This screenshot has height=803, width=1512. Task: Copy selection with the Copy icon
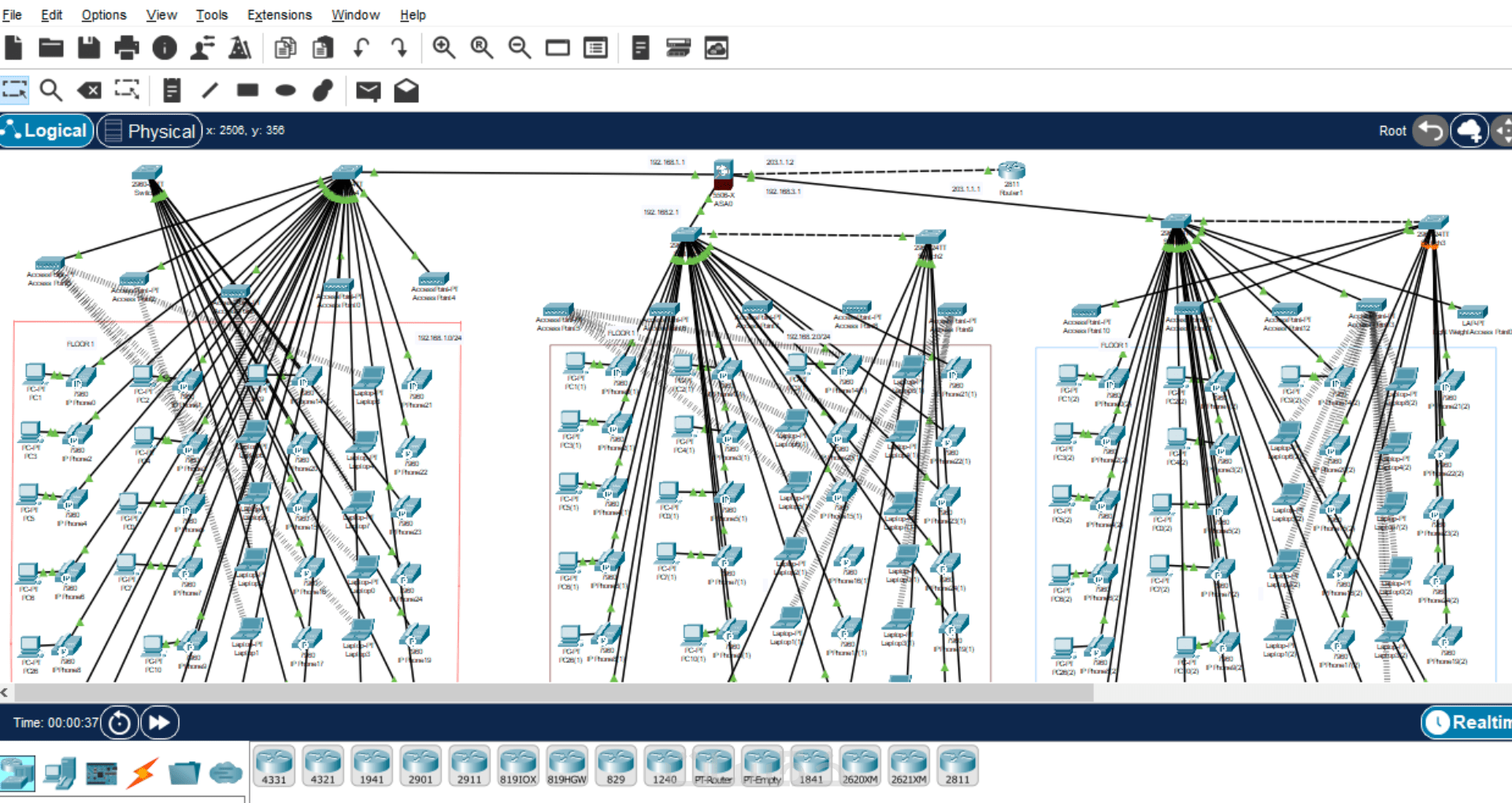(285, 48)
